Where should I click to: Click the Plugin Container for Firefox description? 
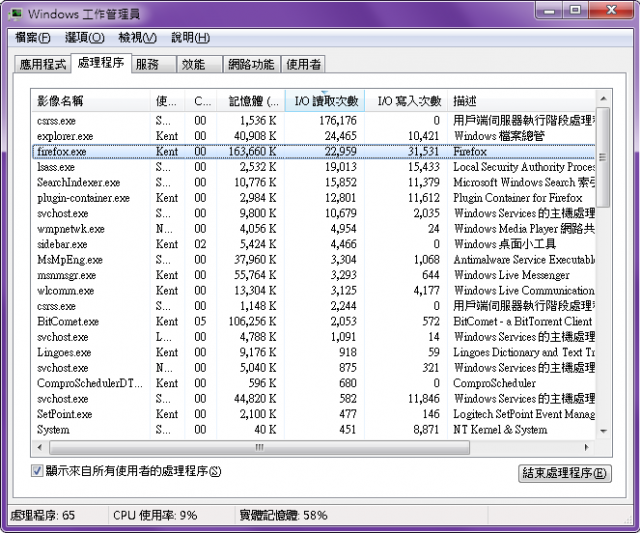518,198
